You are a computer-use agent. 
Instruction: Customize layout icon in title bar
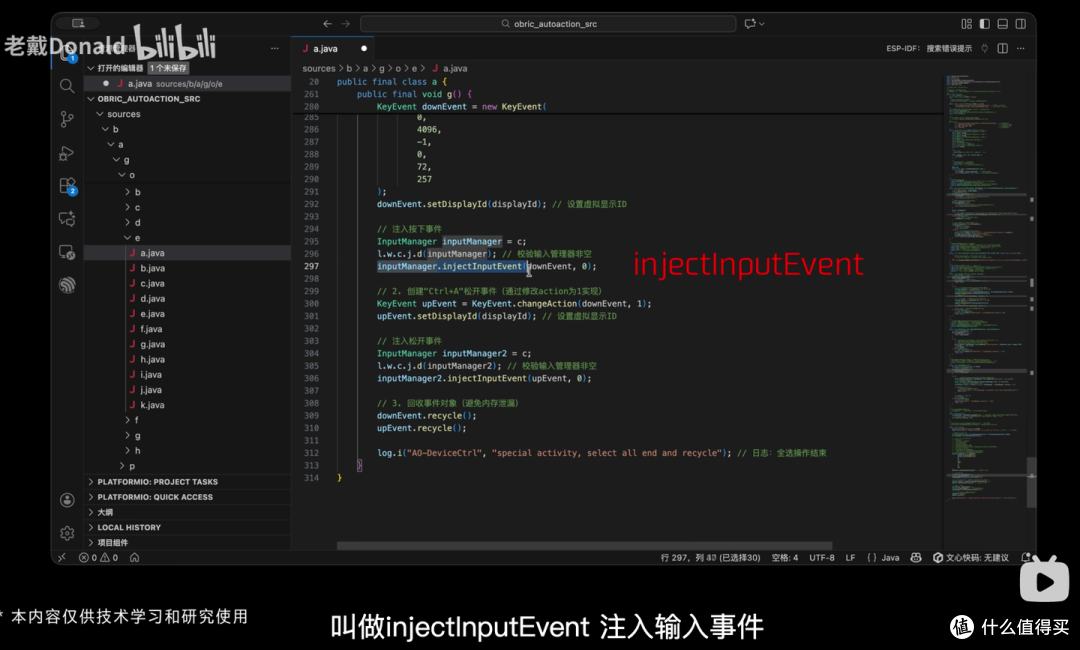click(x=966, y=23)
